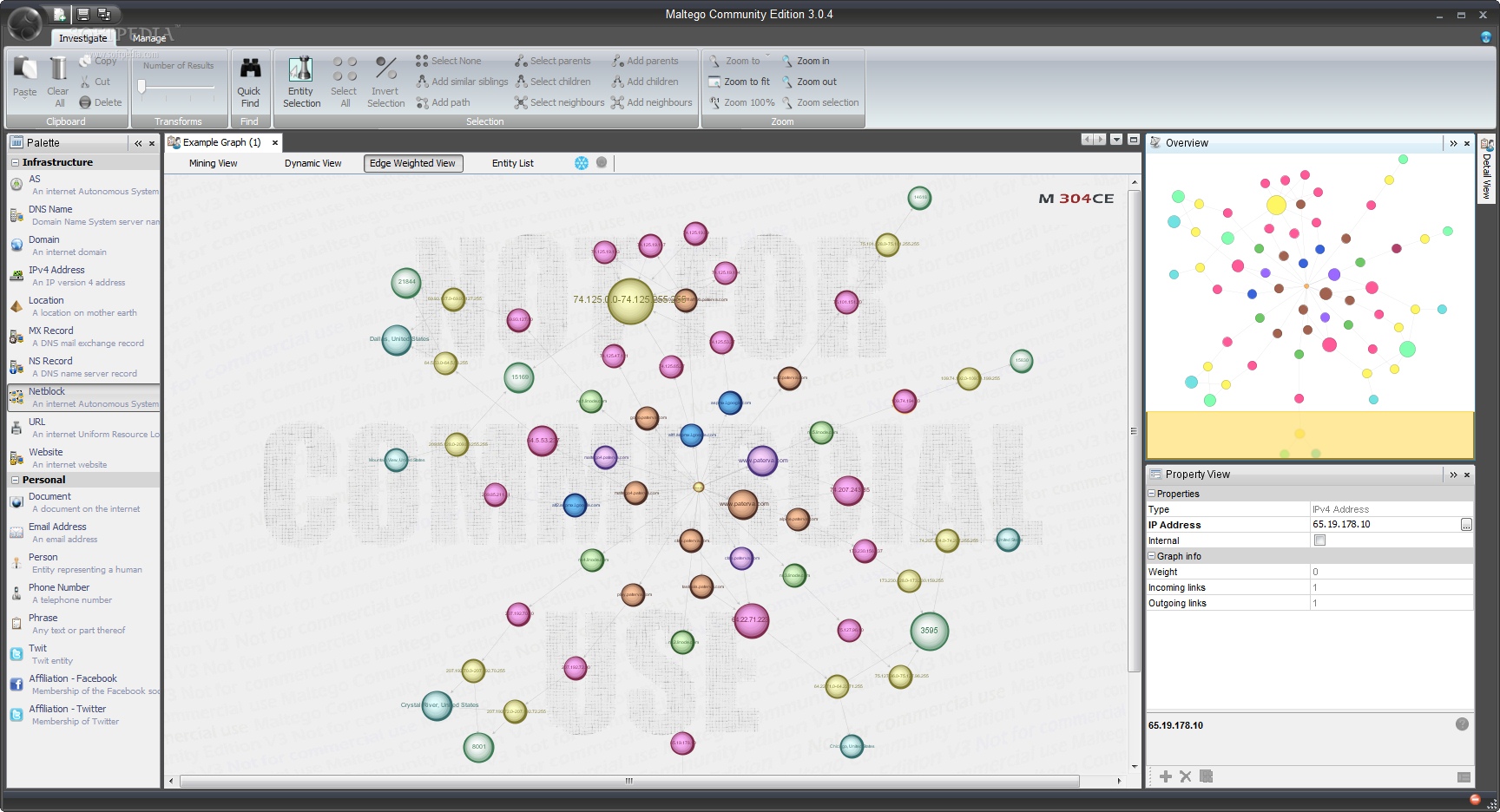
Task: Click Select None in ribbon
Action: click(448, 61)
